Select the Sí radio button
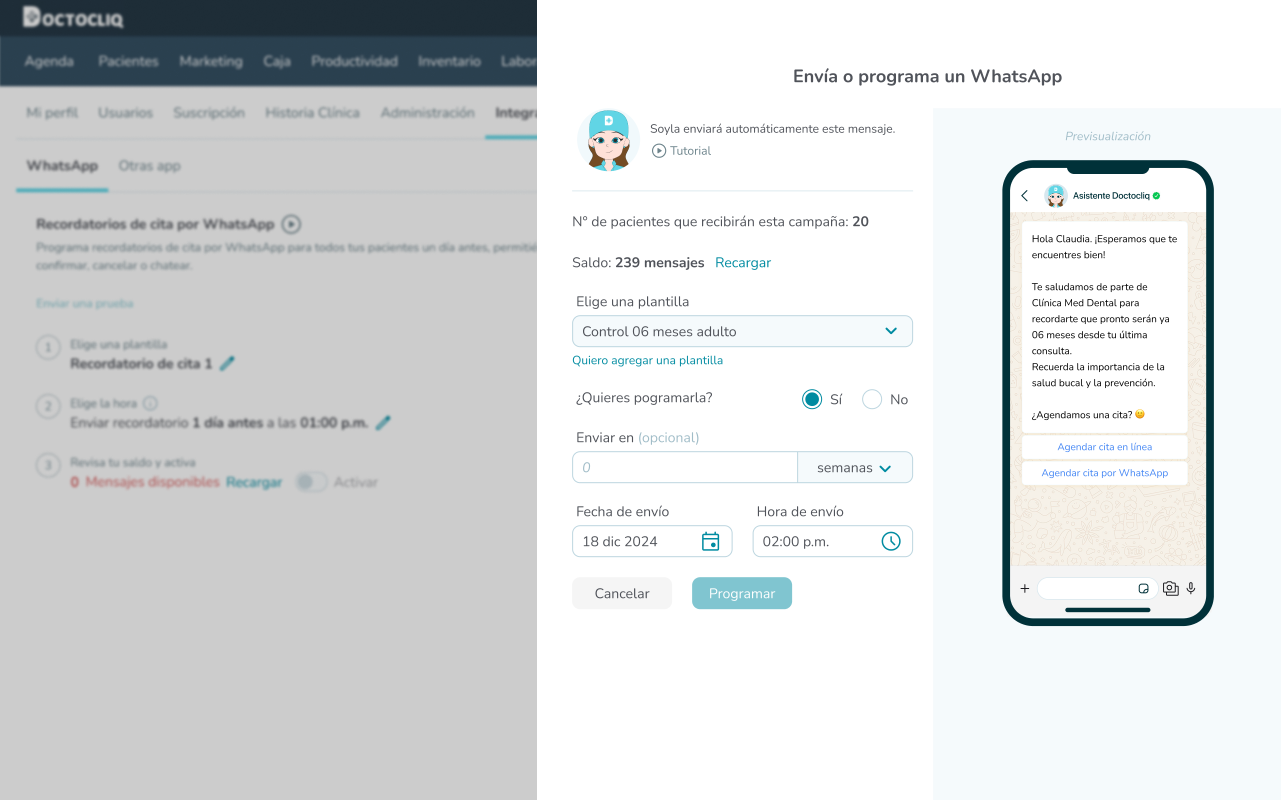1281x800 pixels. (x=812, y=399)
